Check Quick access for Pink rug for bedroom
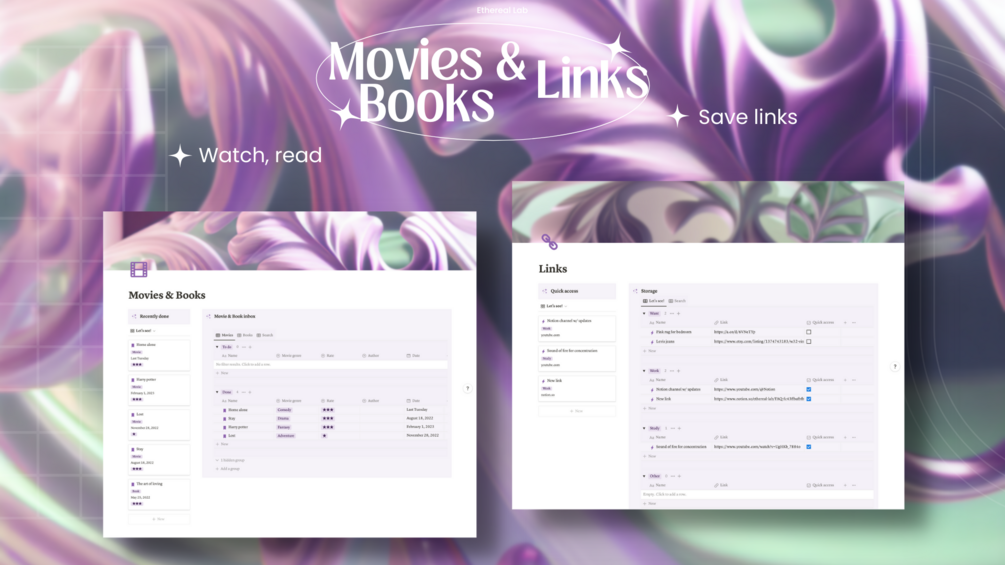 coord(808,332)
